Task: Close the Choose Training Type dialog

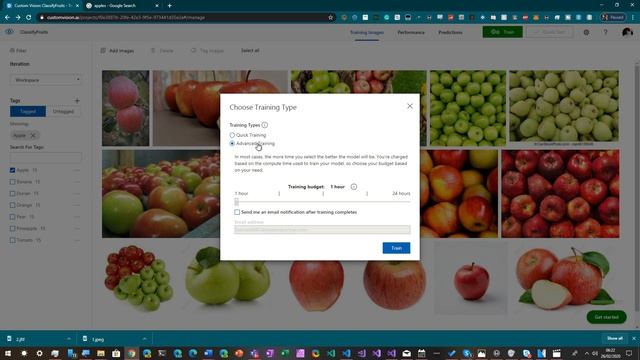Action: [410, 106]
